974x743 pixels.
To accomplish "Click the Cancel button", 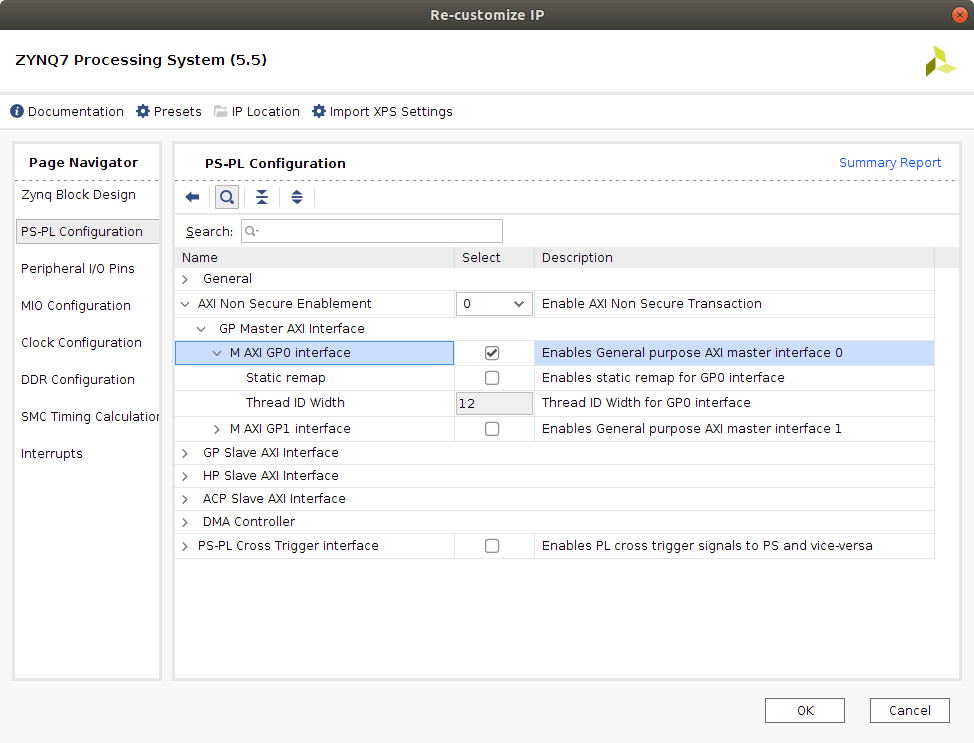I will pos(909,711).
